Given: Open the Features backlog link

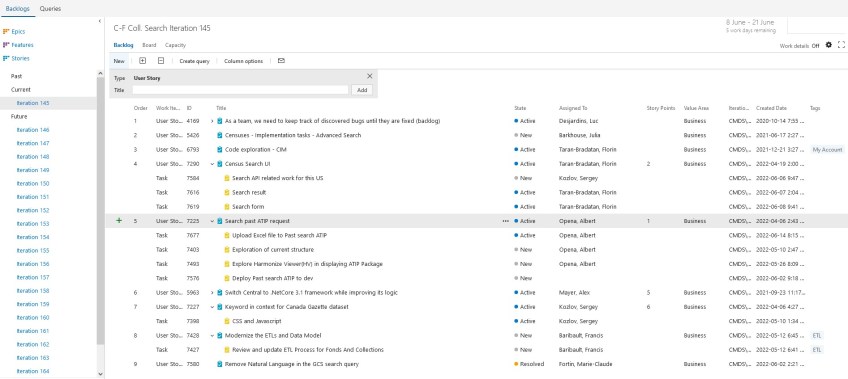Looking at the screenshot, I should pyautogui.click(x=22, y=45).
